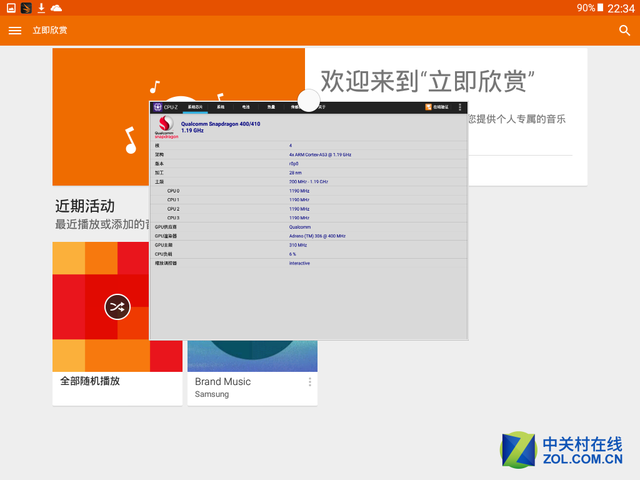
Task: Open the 全部随机播放 shuffle-all card
Action: pos(117,324)
